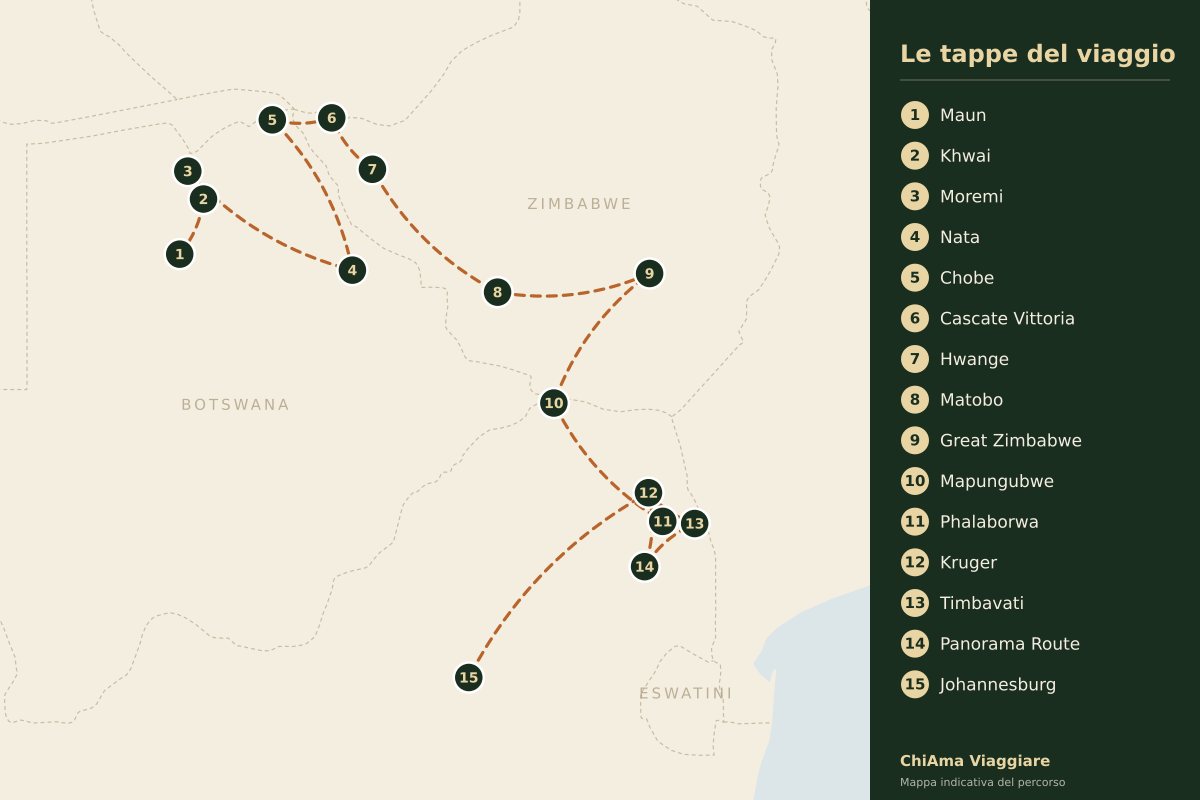Image resolution: width=1200 pixels, height=800 pixels.
Task: Select legend badge number 4
Action: coord(914,237)
